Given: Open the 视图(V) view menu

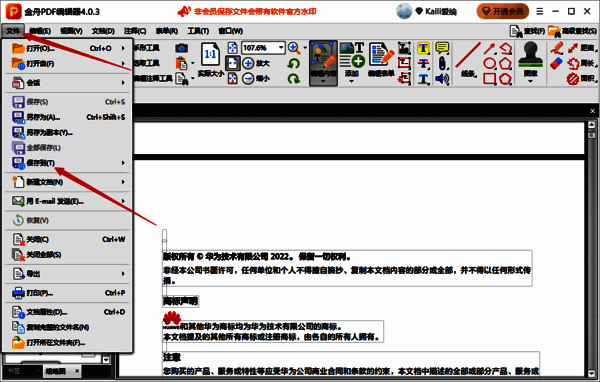Looking at the screenshot, I should pyautogui.click(x=72, y=31).
